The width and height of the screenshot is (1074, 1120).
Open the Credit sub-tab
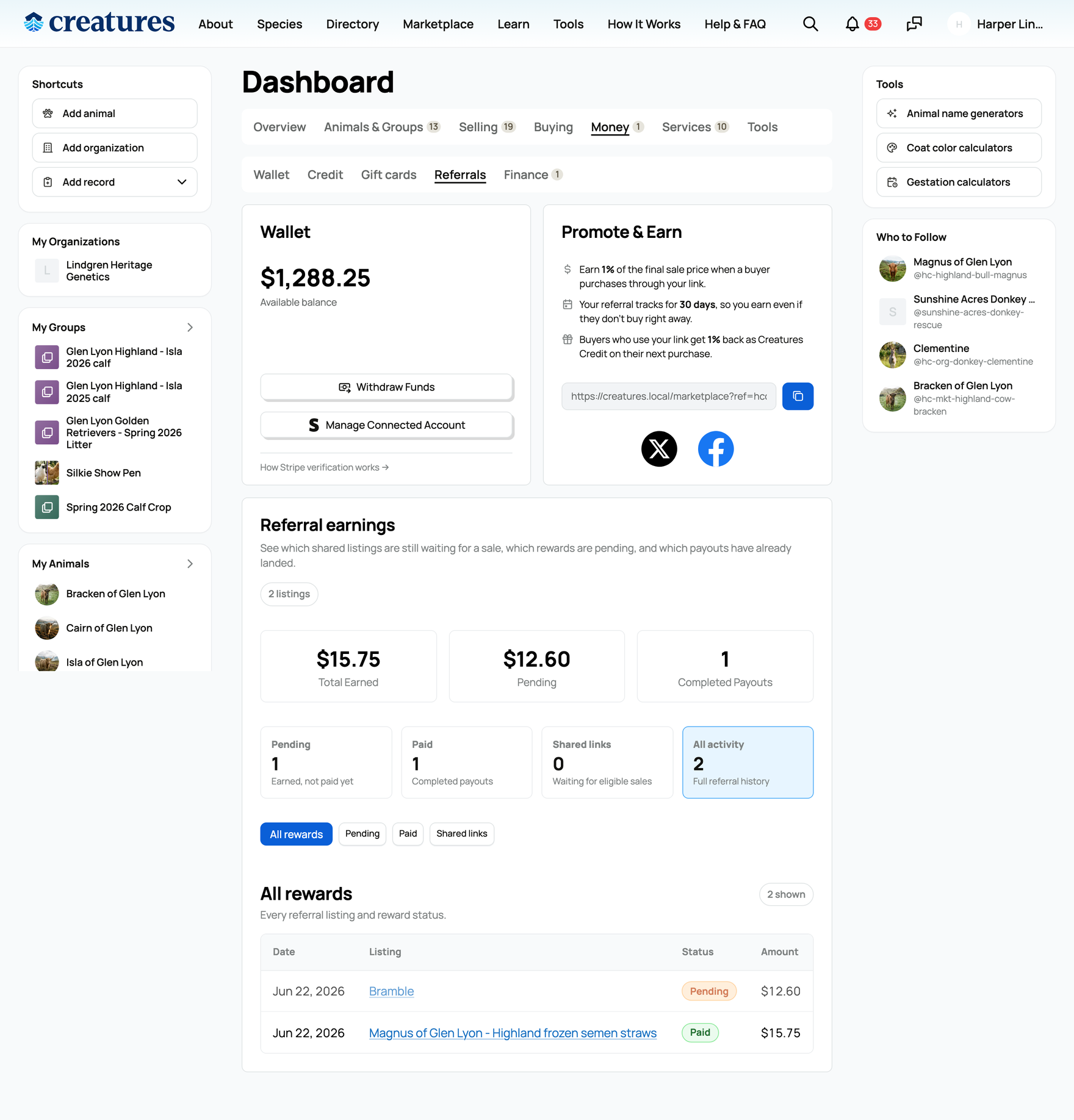325,174
